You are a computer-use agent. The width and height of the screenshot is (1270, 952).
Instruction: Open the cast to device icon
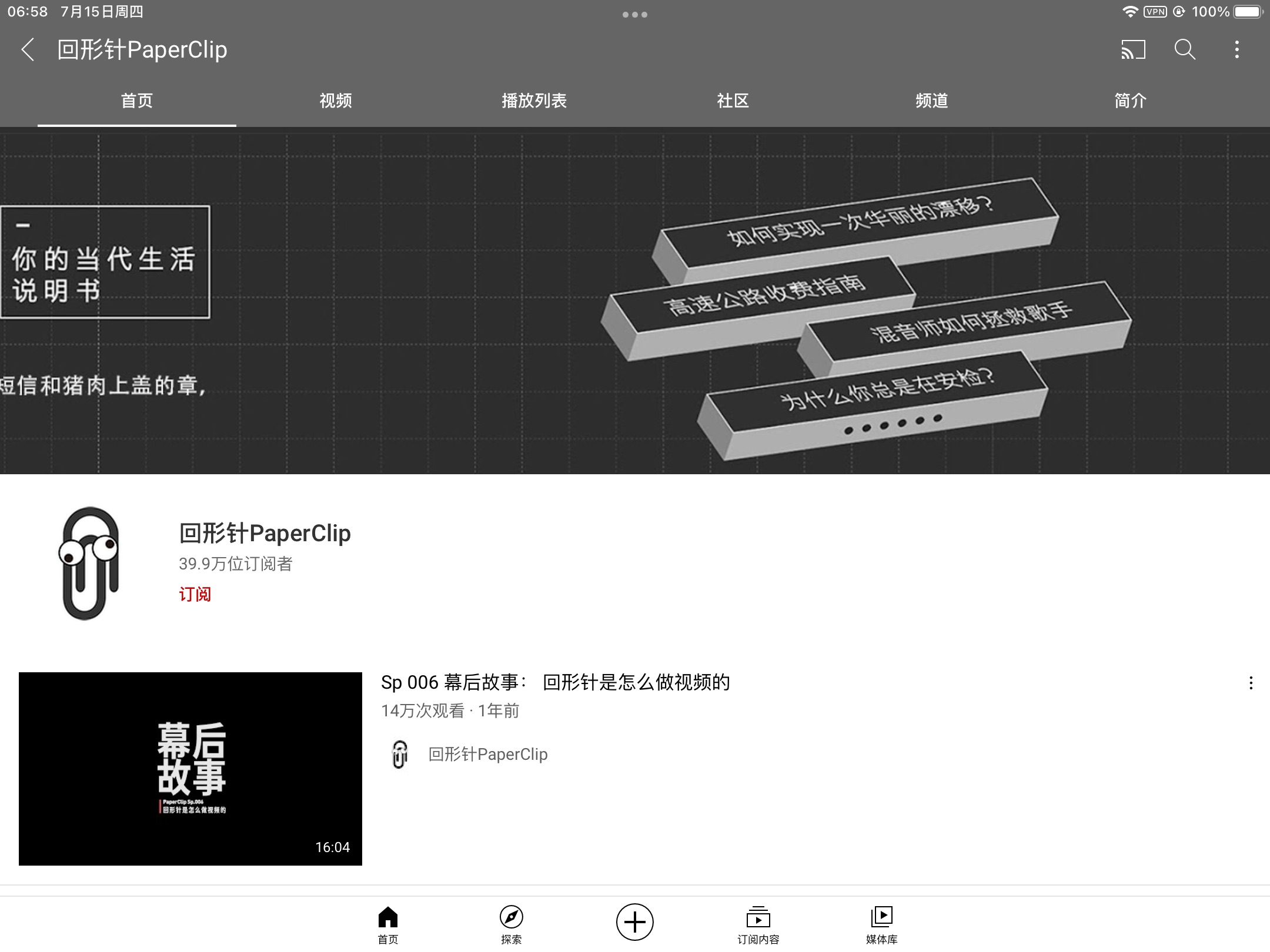pyautogui.click(x=1133, y=49)
